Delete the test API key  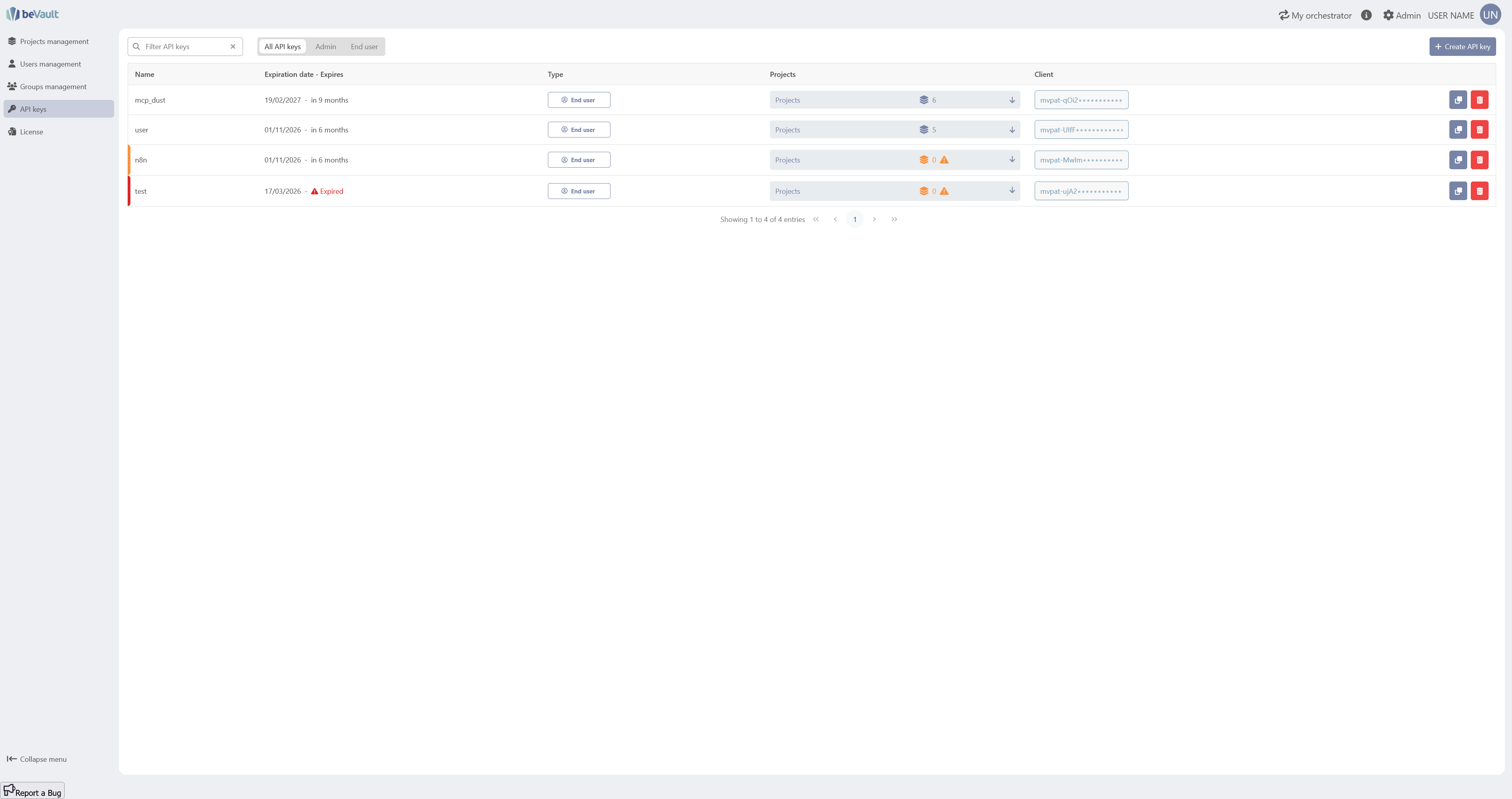1479,191
